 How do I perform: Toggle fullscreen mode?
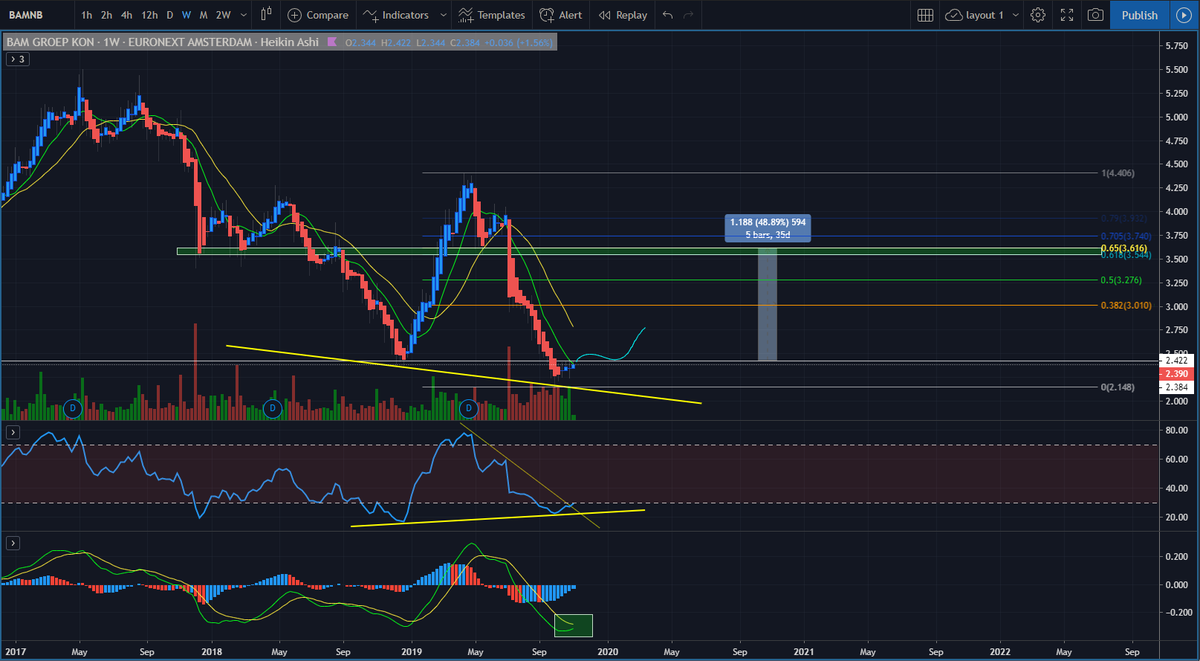[1067, 15]
